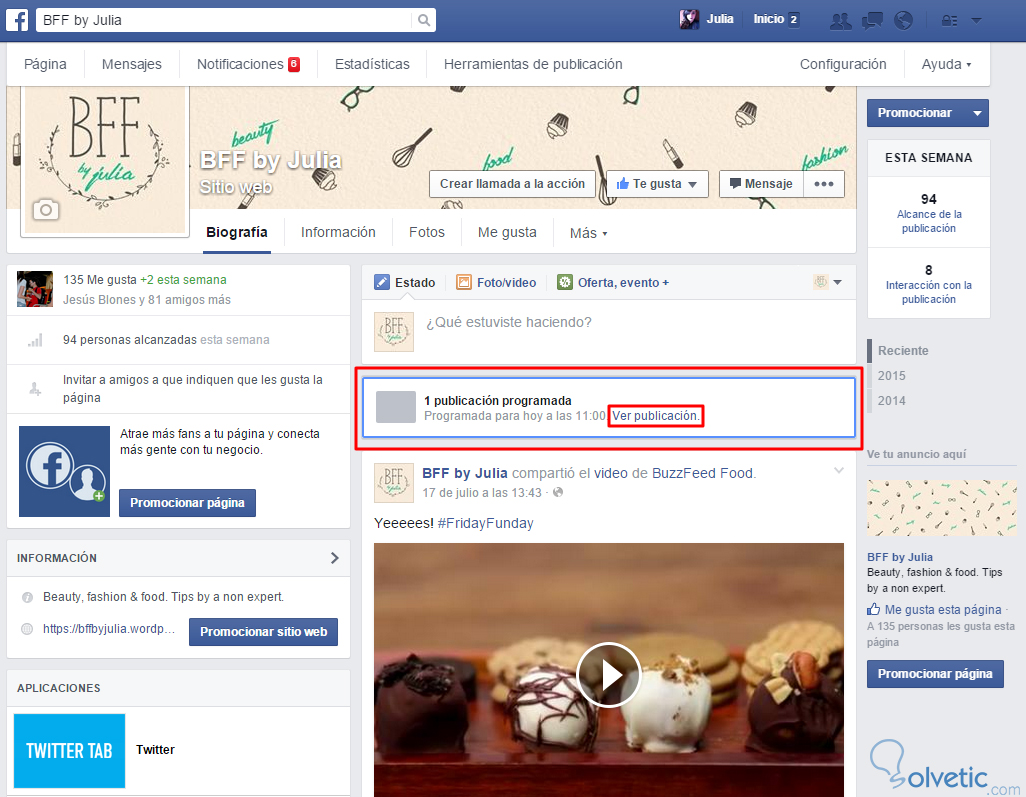Image resolution: width=1026 pixels, height=797 pixels.
Task: Select the Oferta, evento icon
Action: (x=564, y=282)
